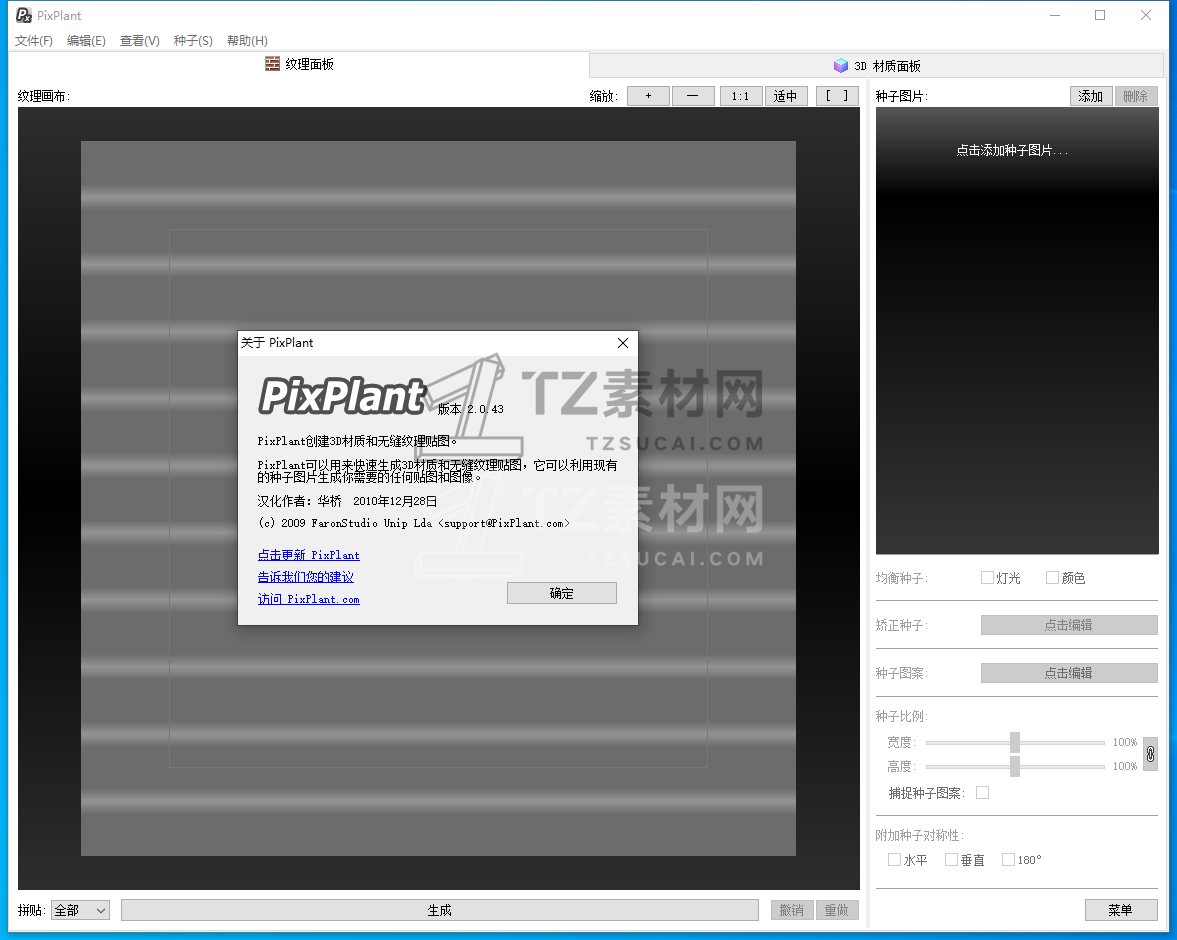This screenshot has height=940, width=1177.
Task: Click the disabled 删除 button
Action: tap(1136, 96)
